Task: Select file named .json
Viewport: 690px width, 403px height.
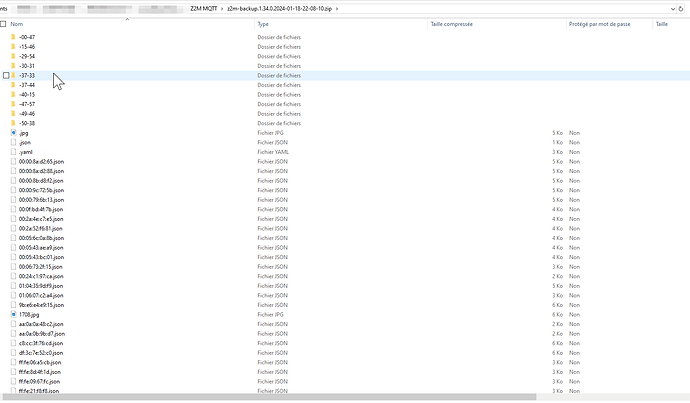Action: click(25, 143)
